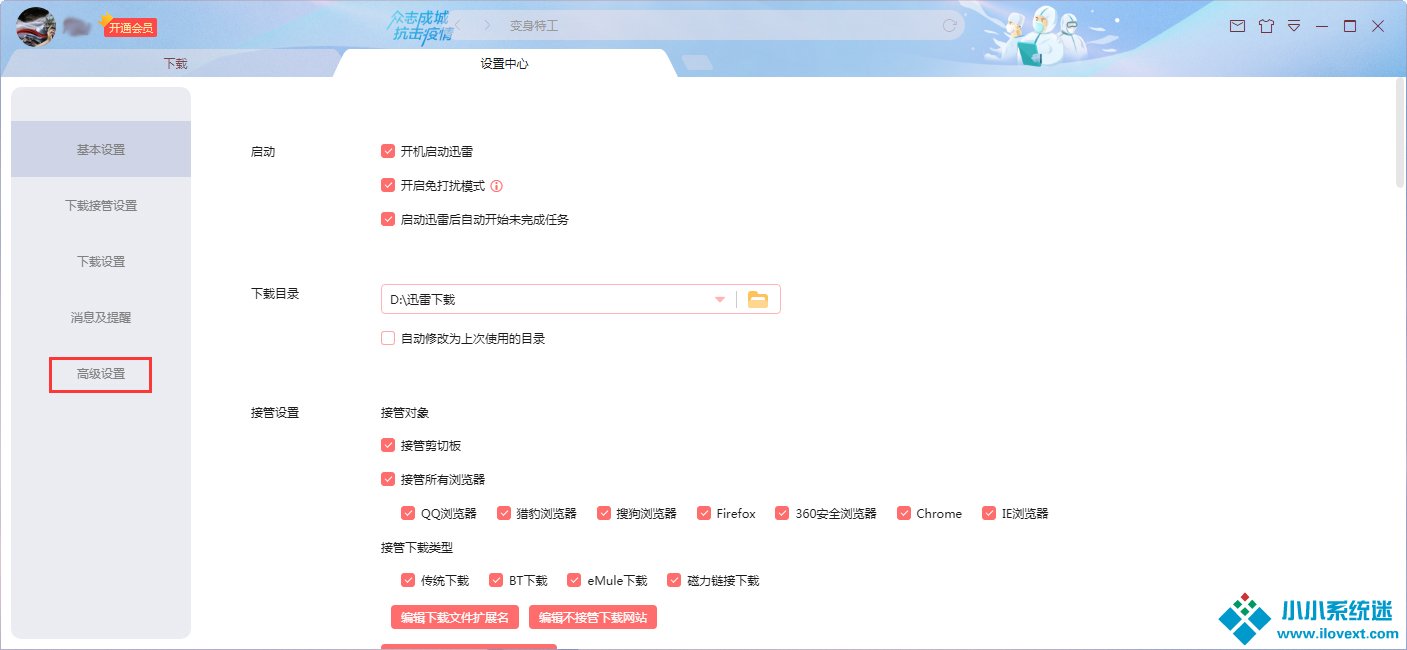Uncheck 猎豹浏览器 checkbox
The image size is (1407, 650).
tap(504, 513)
